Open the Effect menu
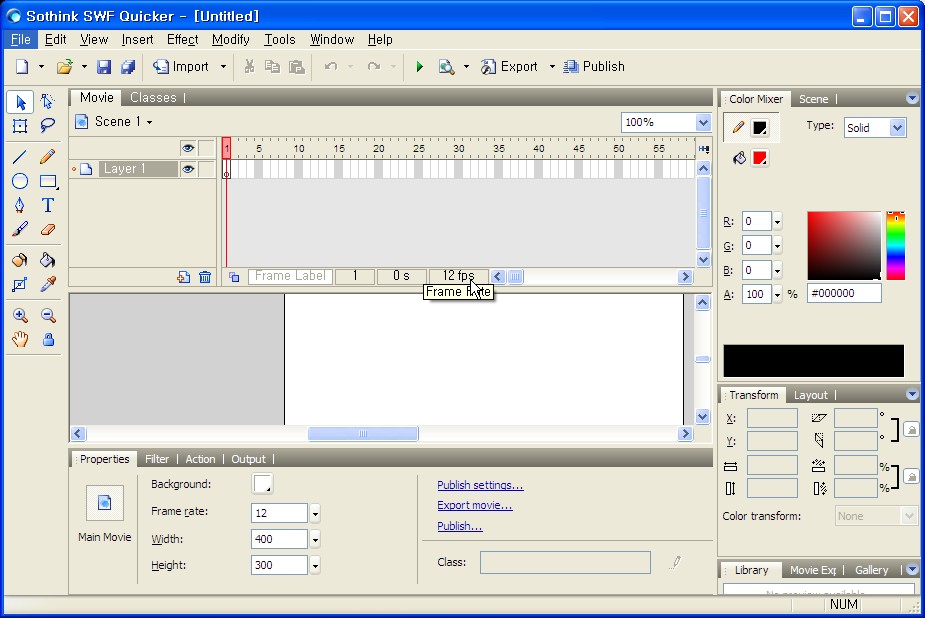The height and width of the screenshot is (618, 925). [x=182, y=40]
